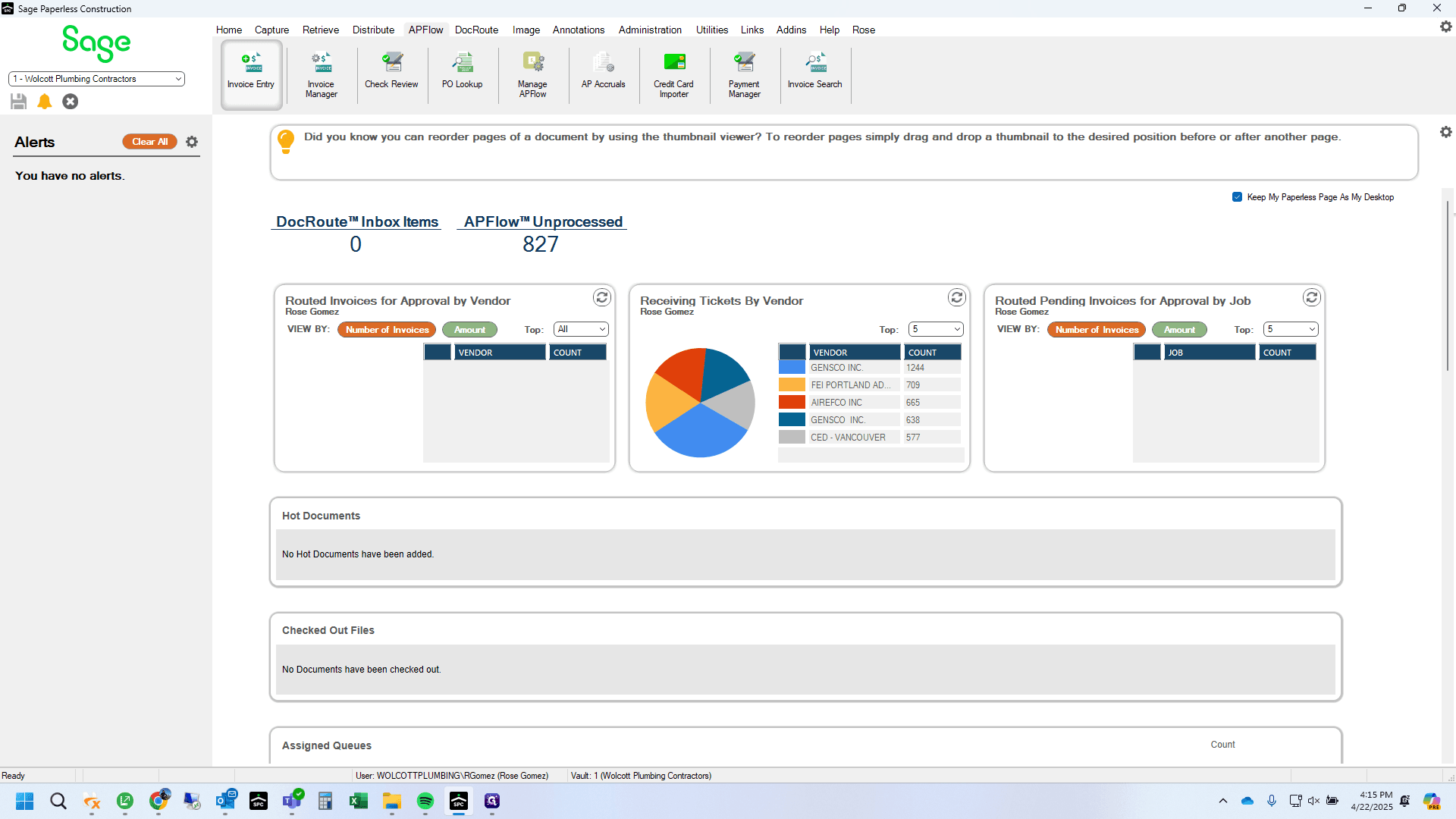Open Excel from the taskbar
The height and width of the screenshot is (819, 1456).
coord(358,801)
